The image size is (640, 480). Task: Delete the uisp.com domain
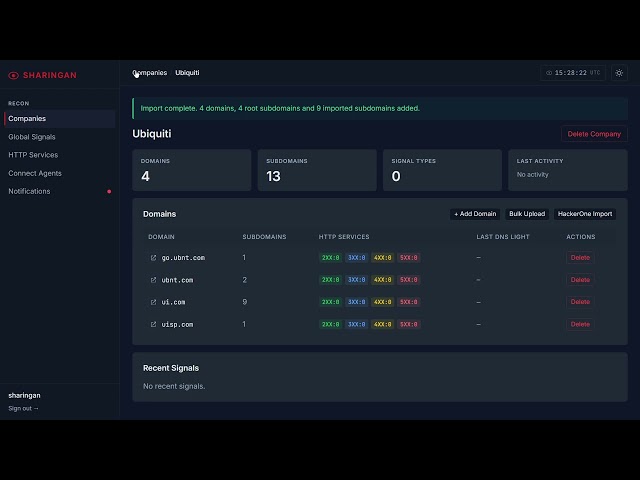[x=580, y=324]
